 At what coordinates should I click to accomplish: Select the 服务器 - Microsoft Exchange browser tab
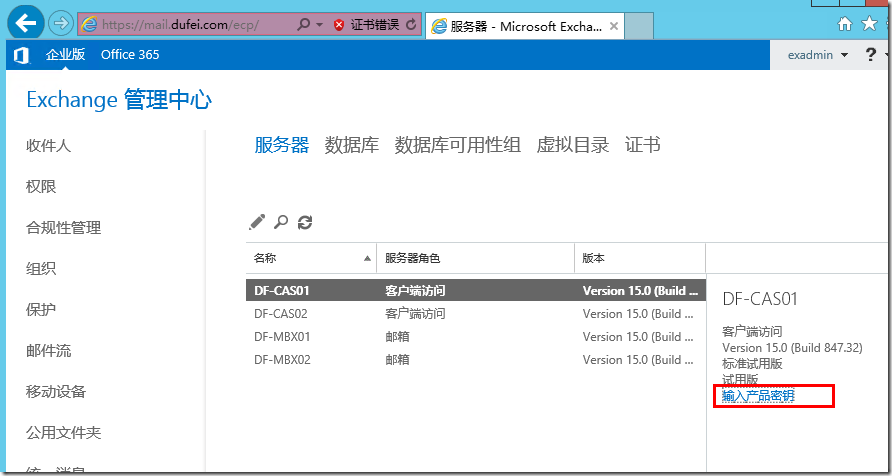coord(524,26)
